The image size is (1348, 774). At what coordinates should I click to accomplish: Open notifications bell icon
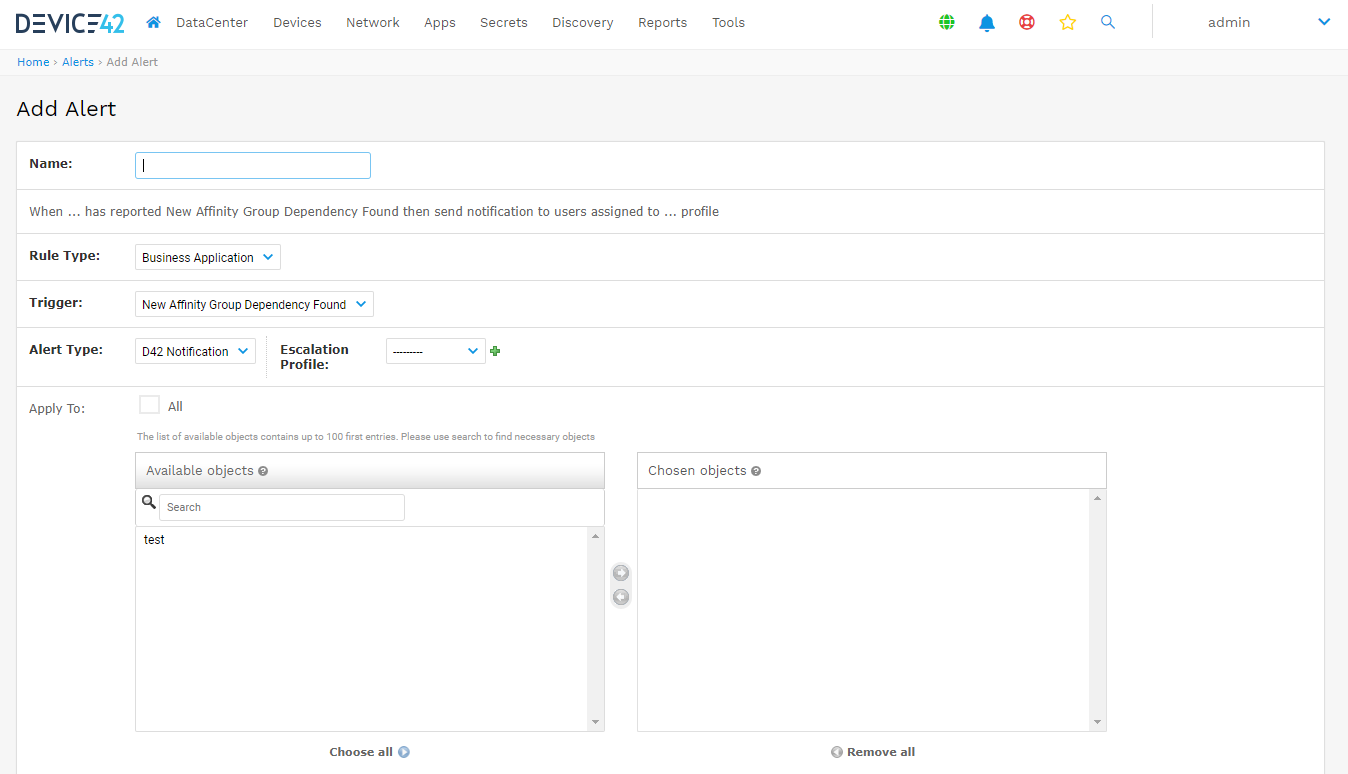[987, 22]
